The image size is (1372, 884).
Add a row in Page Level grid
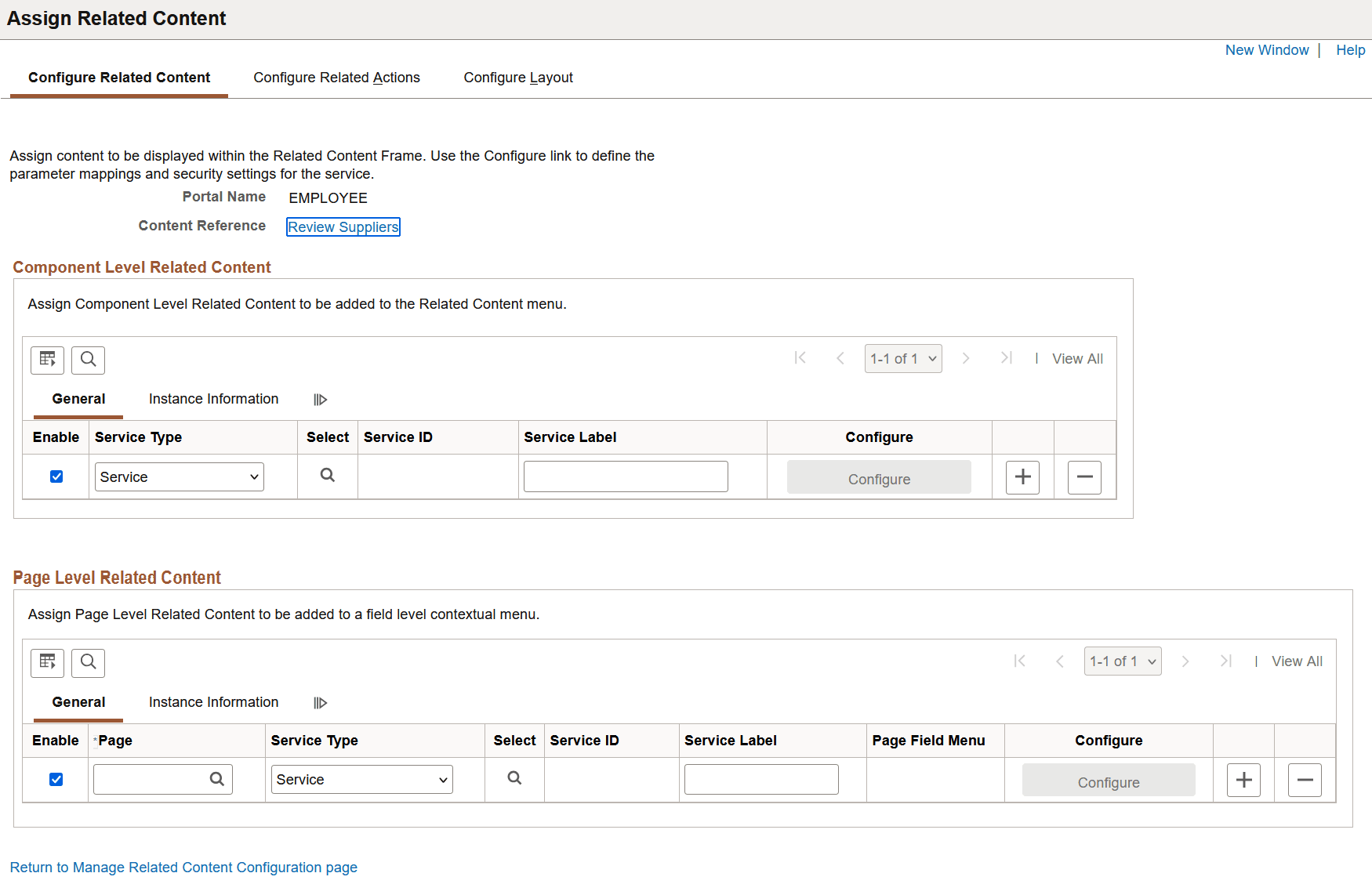click(x=1243, y=780)
